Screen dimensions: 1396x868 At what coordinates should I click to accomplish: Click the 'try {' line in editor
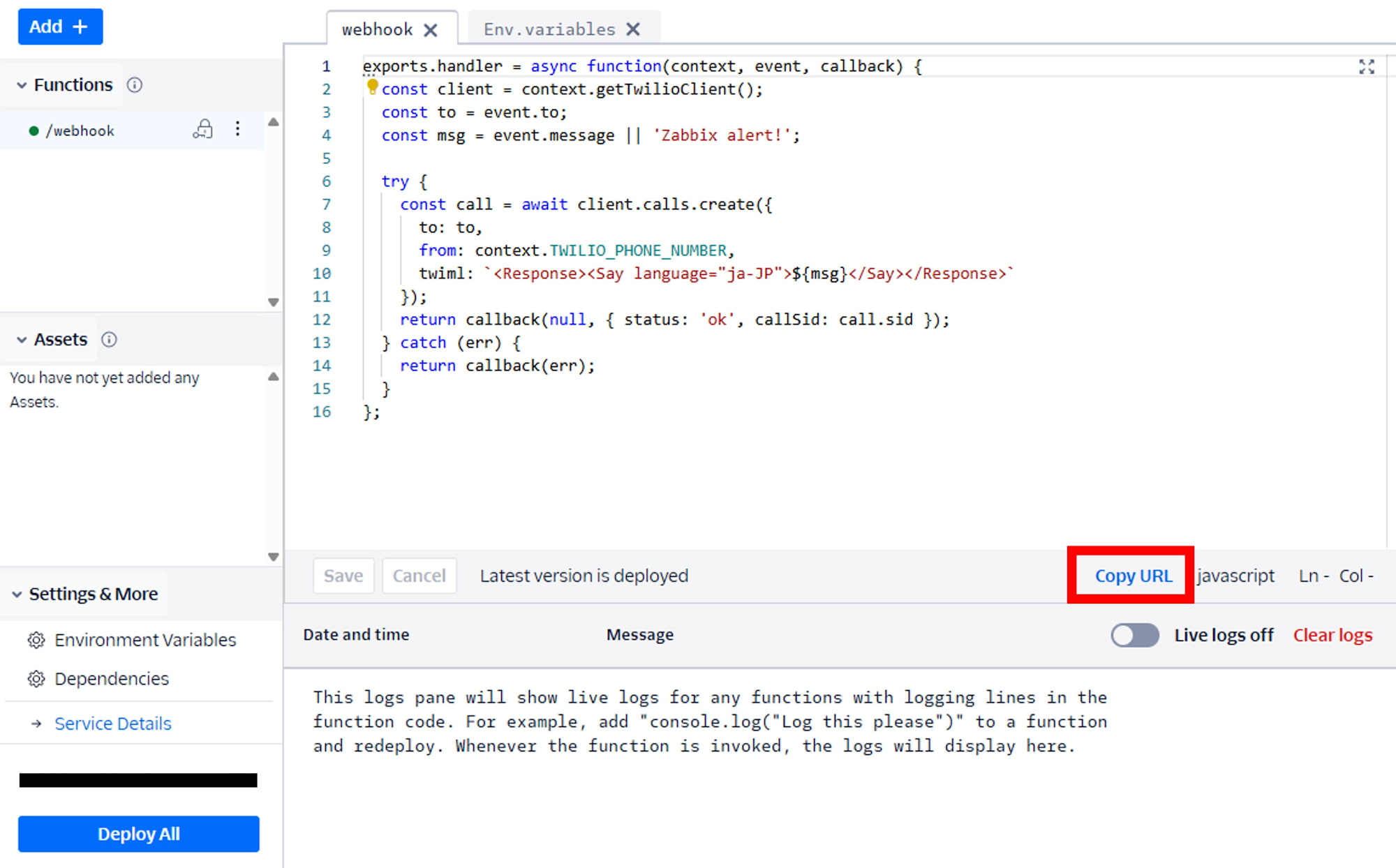click(404, 181)
